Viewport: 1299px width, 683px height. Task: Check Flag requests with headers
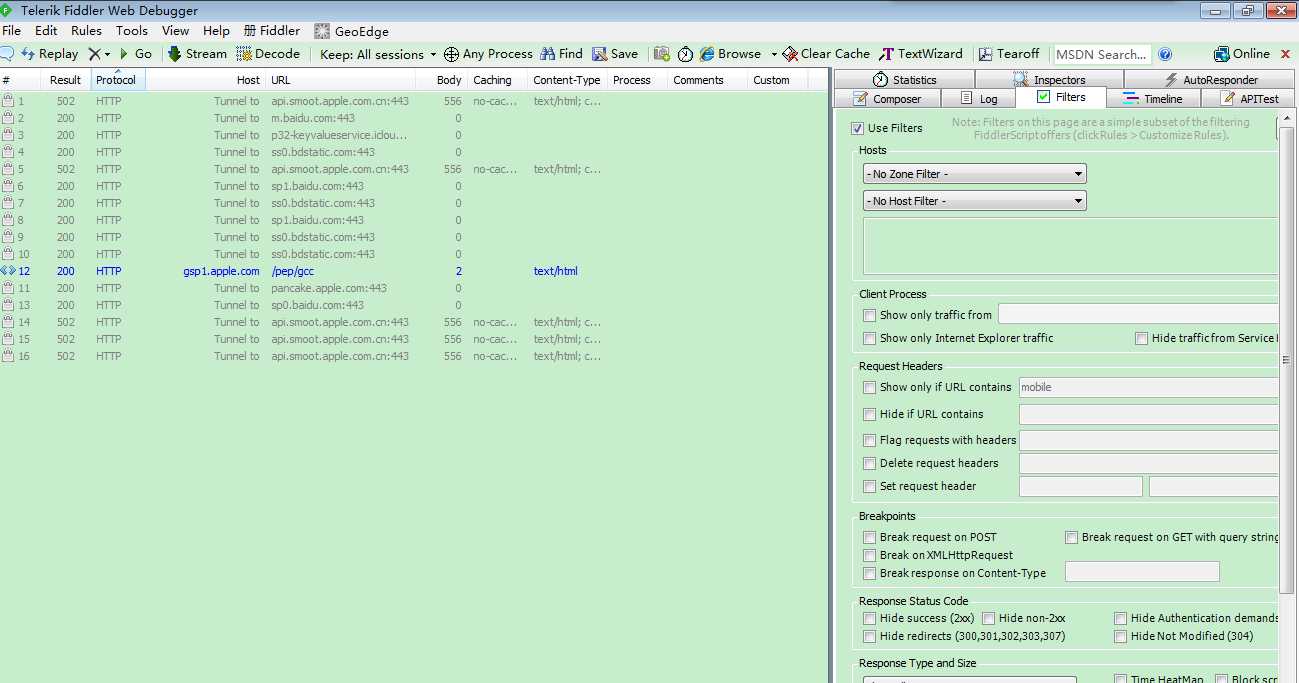tap(870, 440)
